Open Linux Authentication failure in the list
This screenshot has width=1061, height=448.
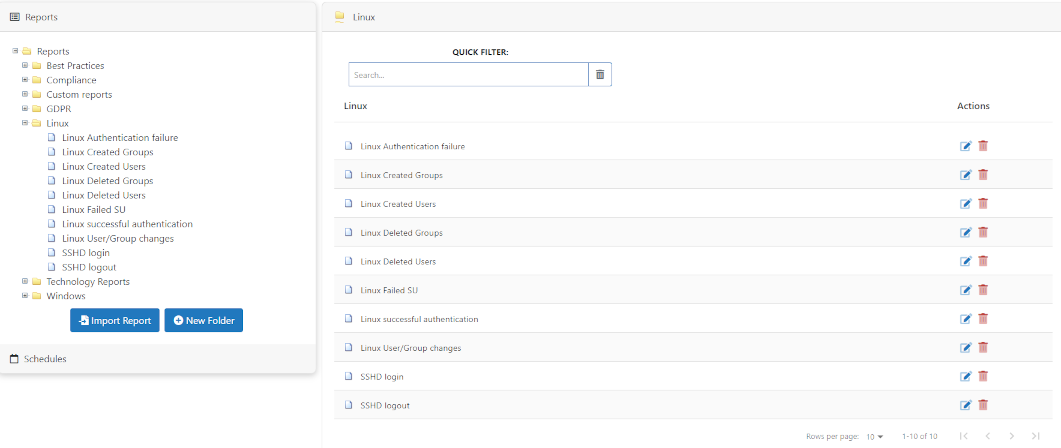tap(413, 146)
